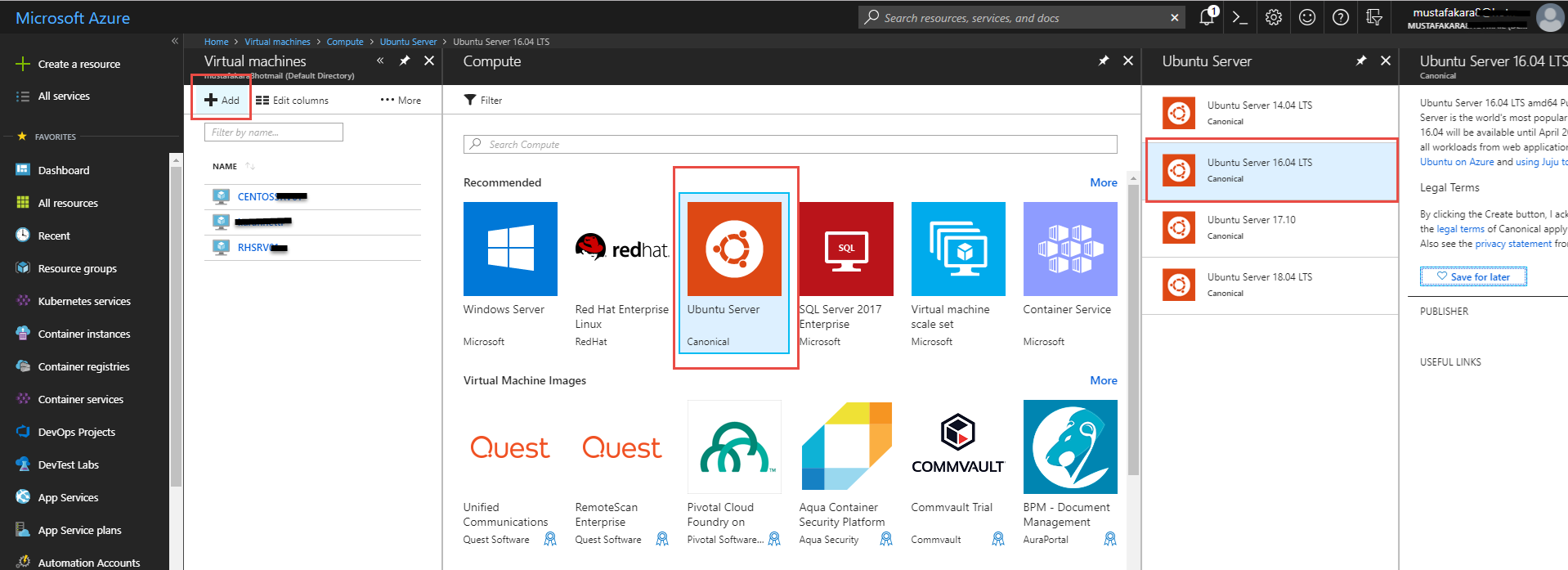Choose Ubuntu Server 17.10

click(1270, 228)
